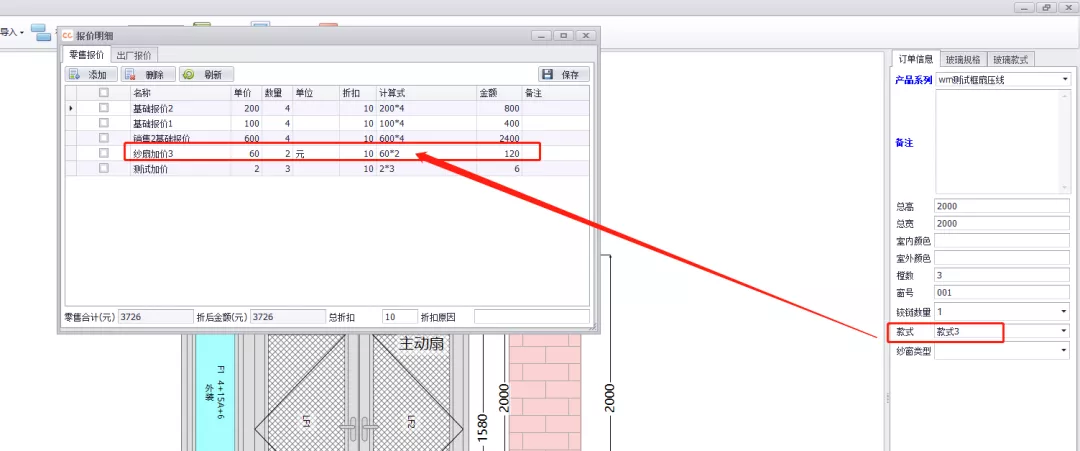The width and height of the screenshot is (1080, 451).
Task: Tick the checkbox for 纱扇加价3 row
Action: (x=103, y=153)
